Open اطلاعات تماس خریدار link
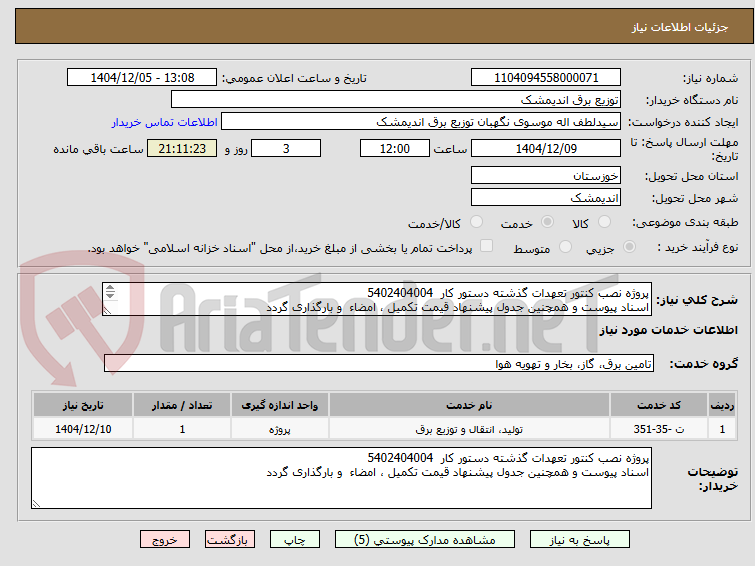 165,122
